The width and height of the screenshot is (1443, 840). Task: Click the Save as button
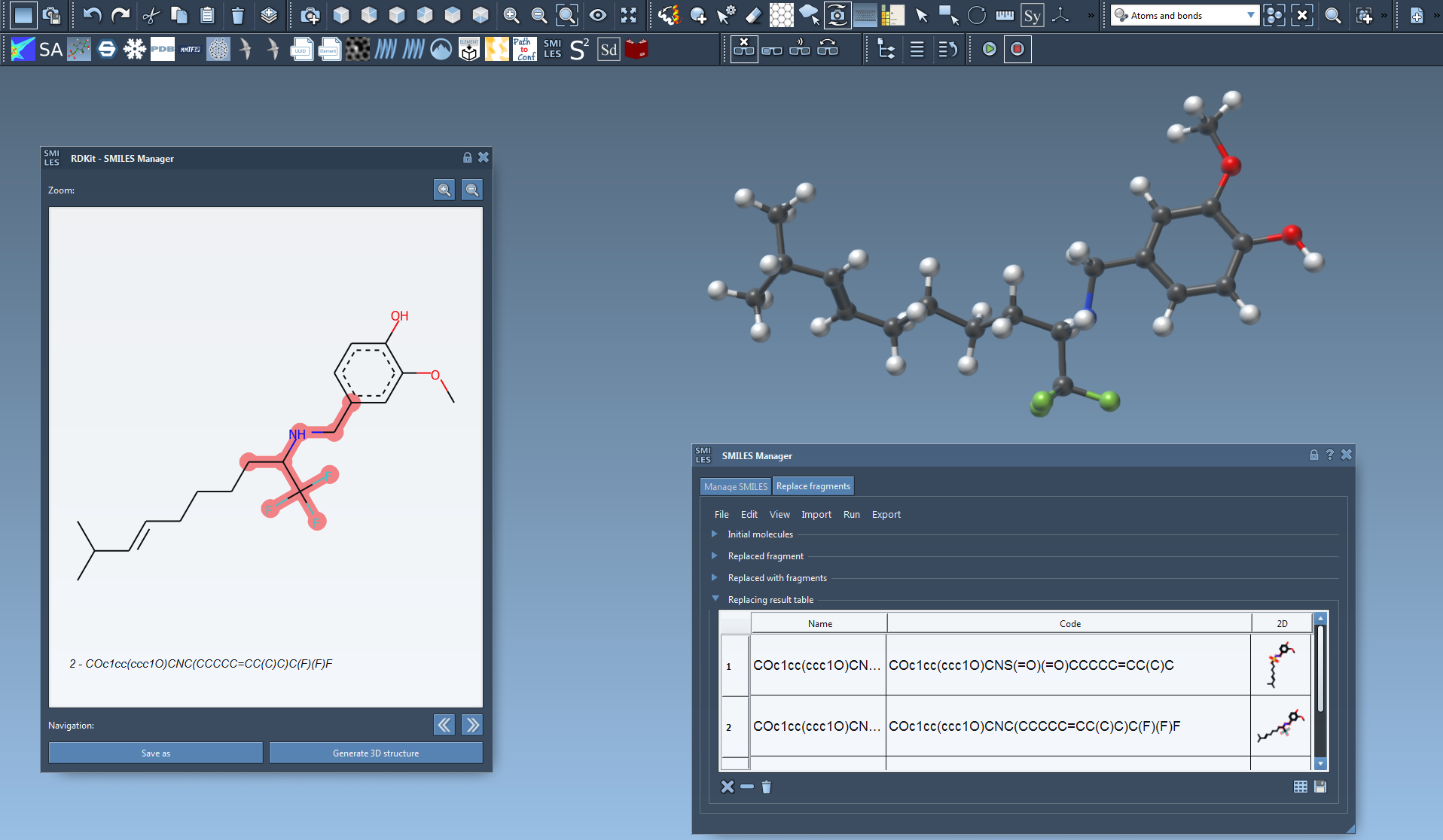coord(156,753)
